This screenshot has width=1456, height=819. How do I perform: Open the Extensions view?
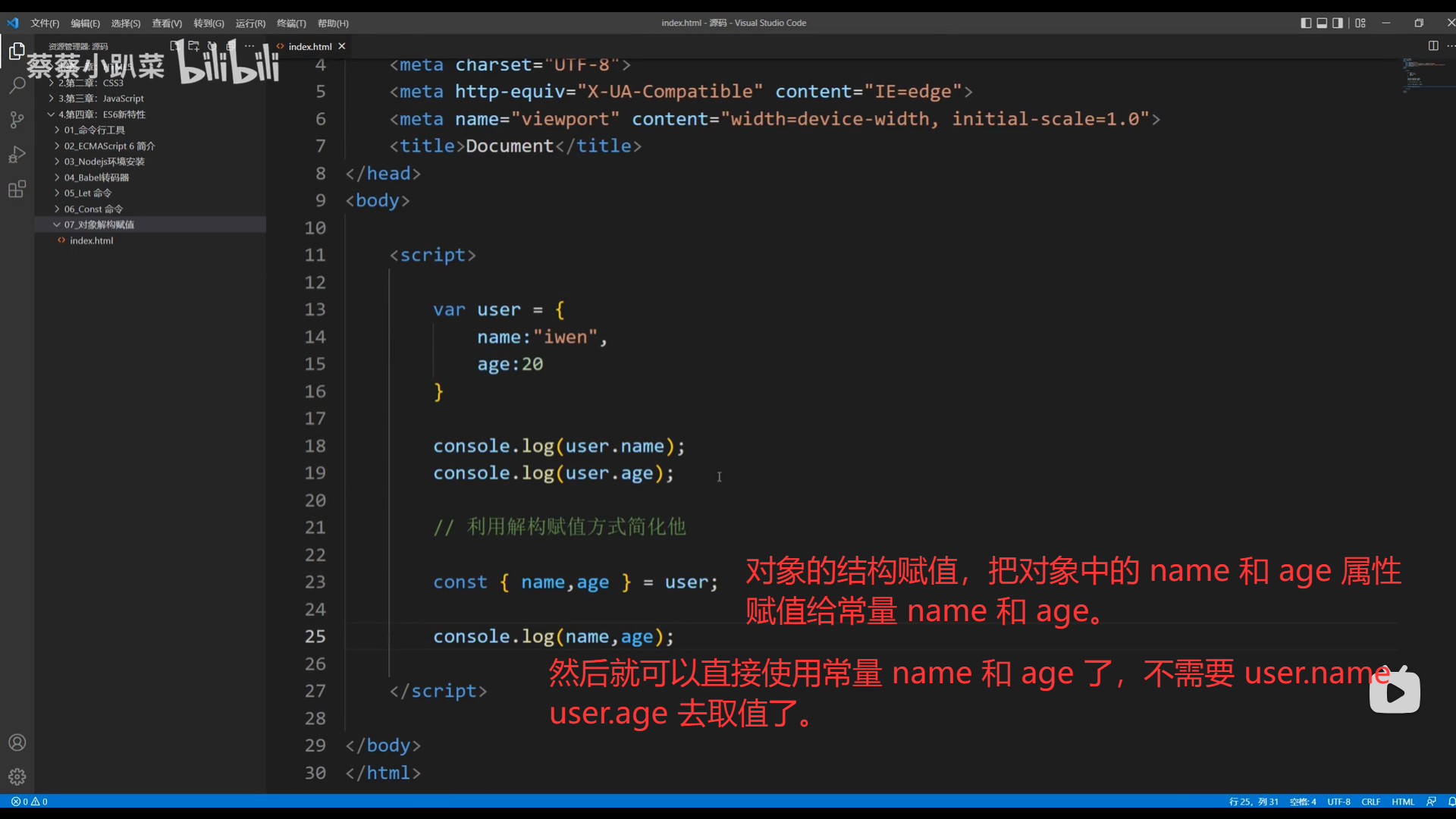(17, 190)
